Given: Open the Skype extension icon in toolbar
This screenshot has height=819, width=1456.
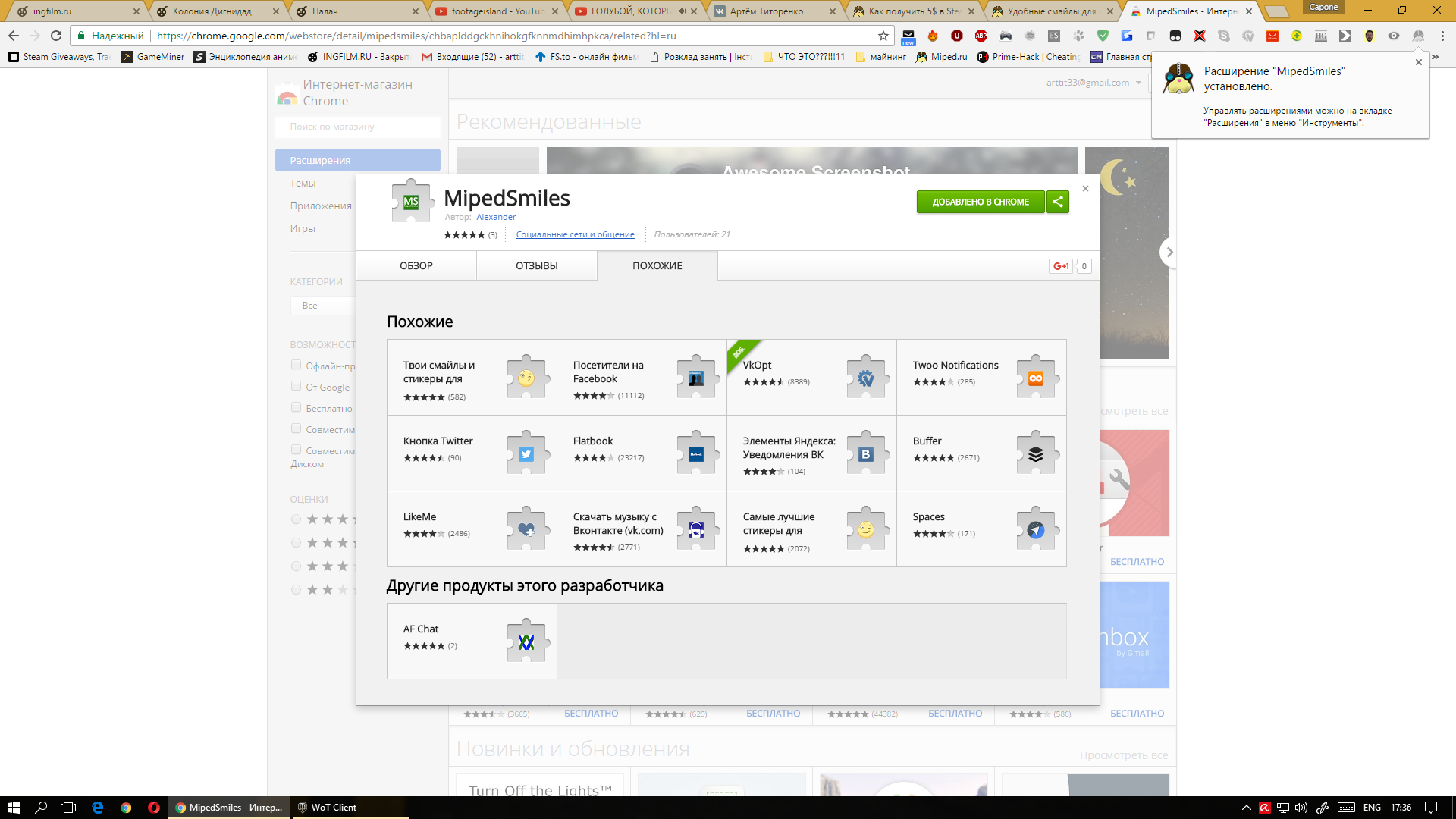Looking at the screenshot, I should tap(1224, 36).
